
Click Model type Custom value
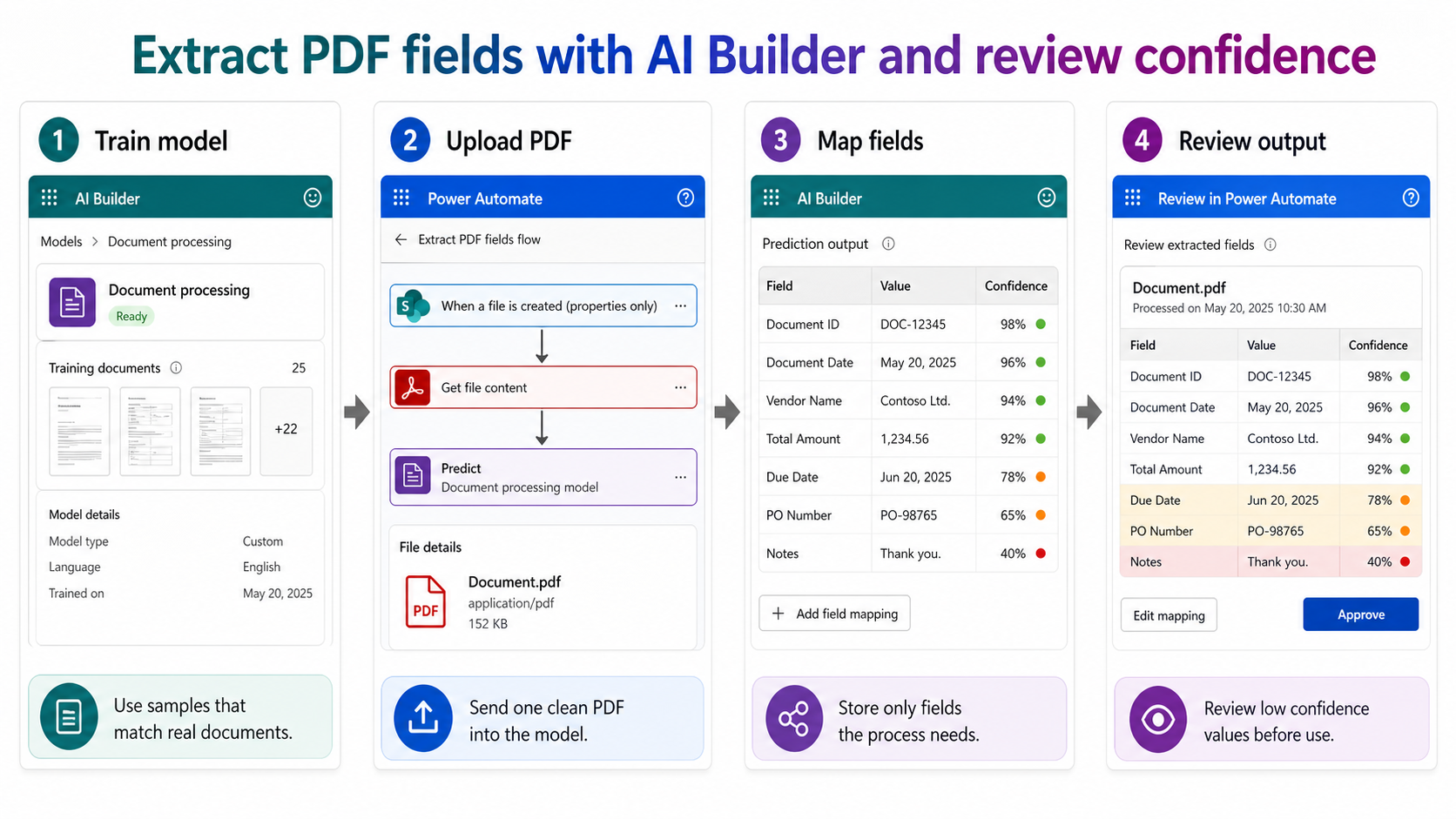point(263,541)
